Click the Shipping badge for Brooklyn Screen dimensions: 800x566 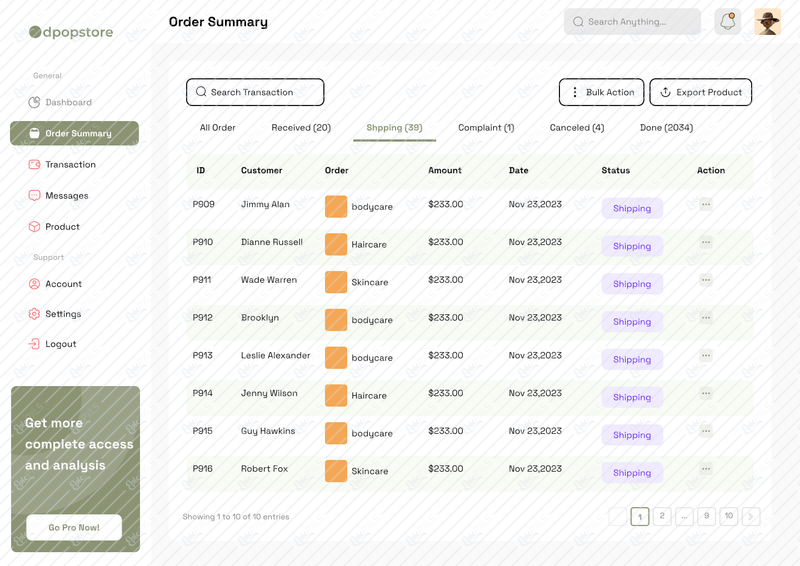coord(632,322)
